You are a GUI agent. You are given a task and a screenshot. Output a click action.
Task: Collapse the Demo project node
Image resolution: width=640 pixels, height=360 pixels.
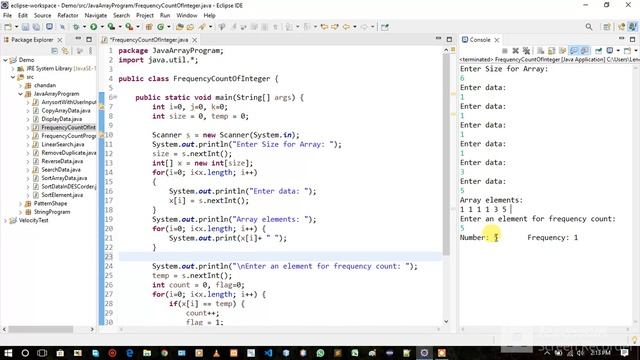click(5, 60)
